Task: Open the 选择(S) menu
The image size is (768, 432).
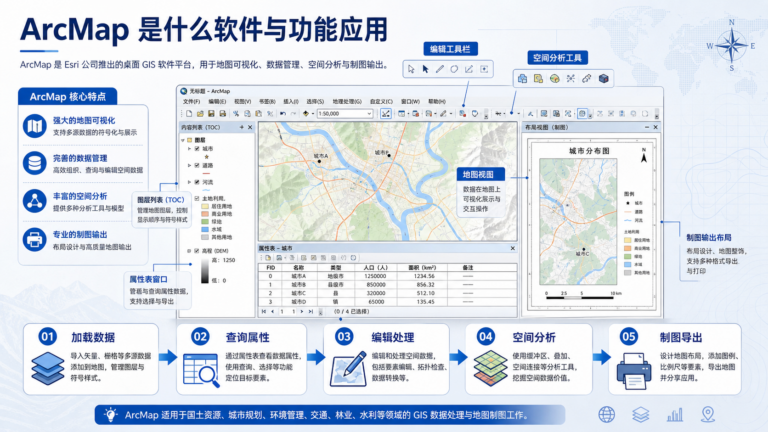Action: (315, 101)
